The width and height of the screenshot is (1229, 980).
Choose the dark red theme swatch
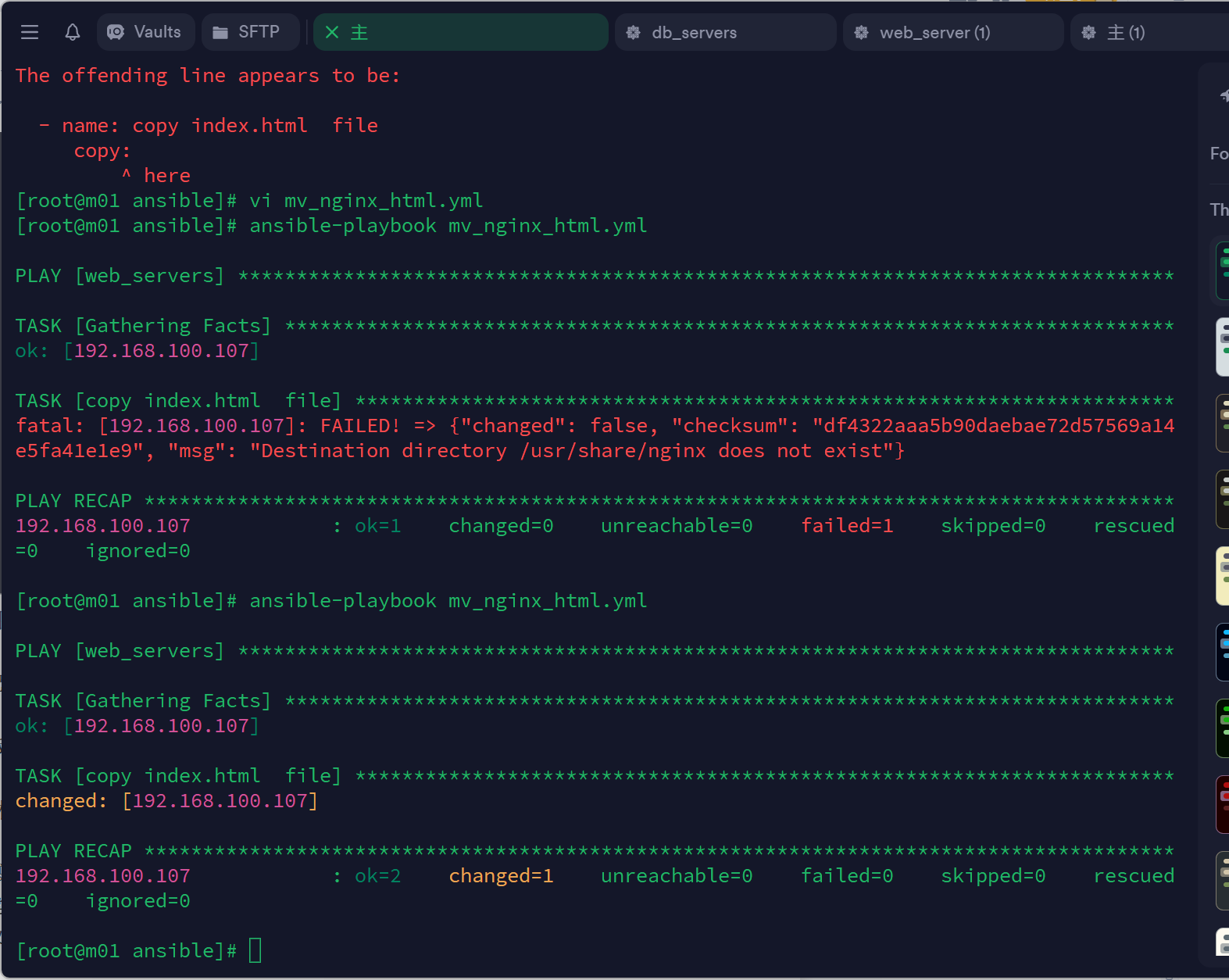[1222, 804]
